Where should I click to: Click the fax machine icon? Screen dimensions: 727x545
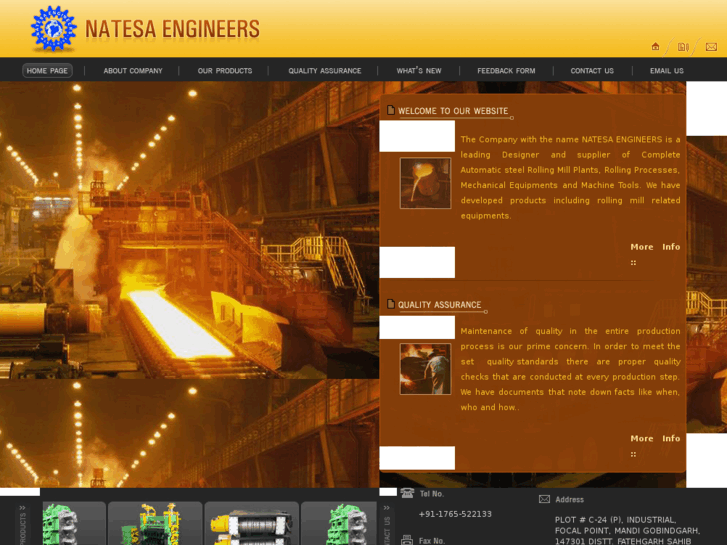click(407, 540)
